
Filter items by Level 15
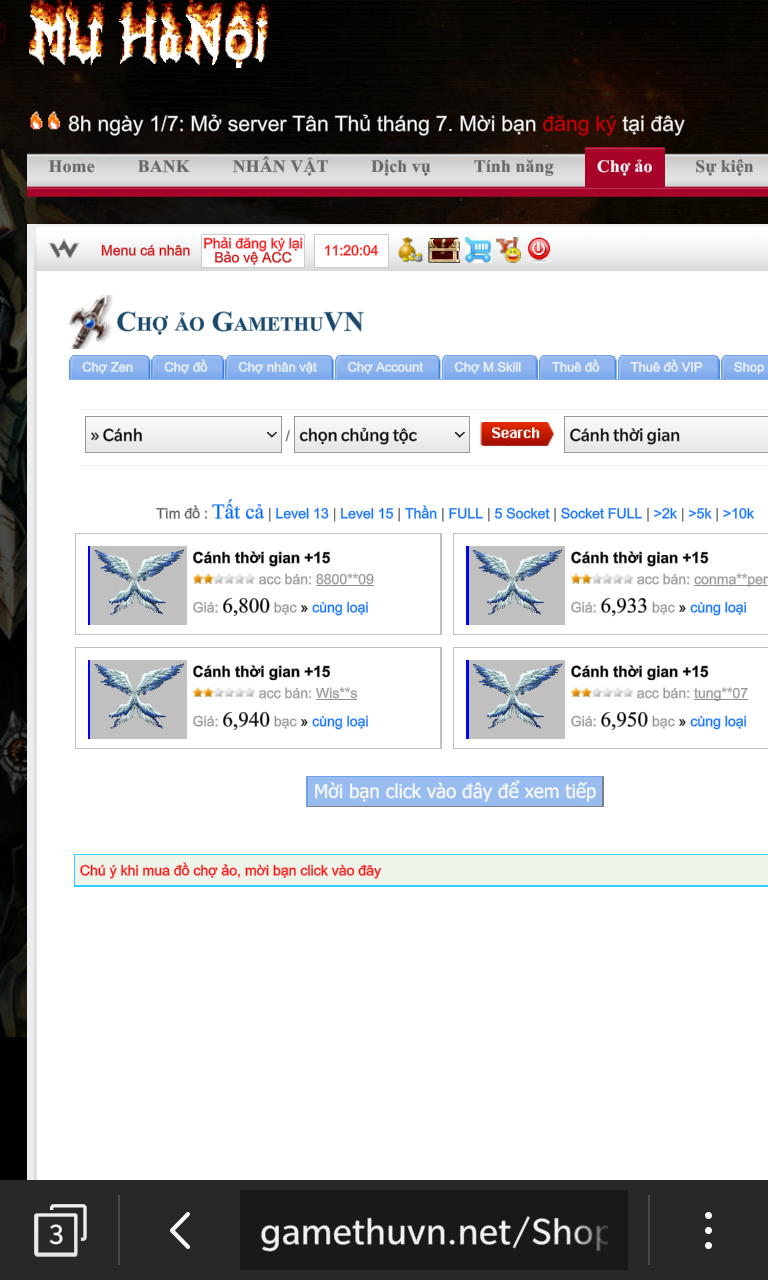[367, 514]
